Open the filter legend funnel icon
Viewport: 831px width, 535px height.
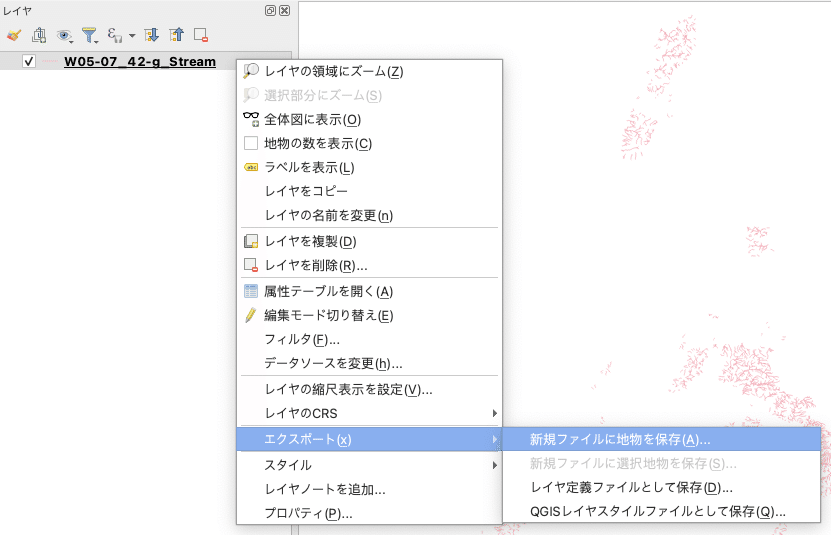[90, 36]
